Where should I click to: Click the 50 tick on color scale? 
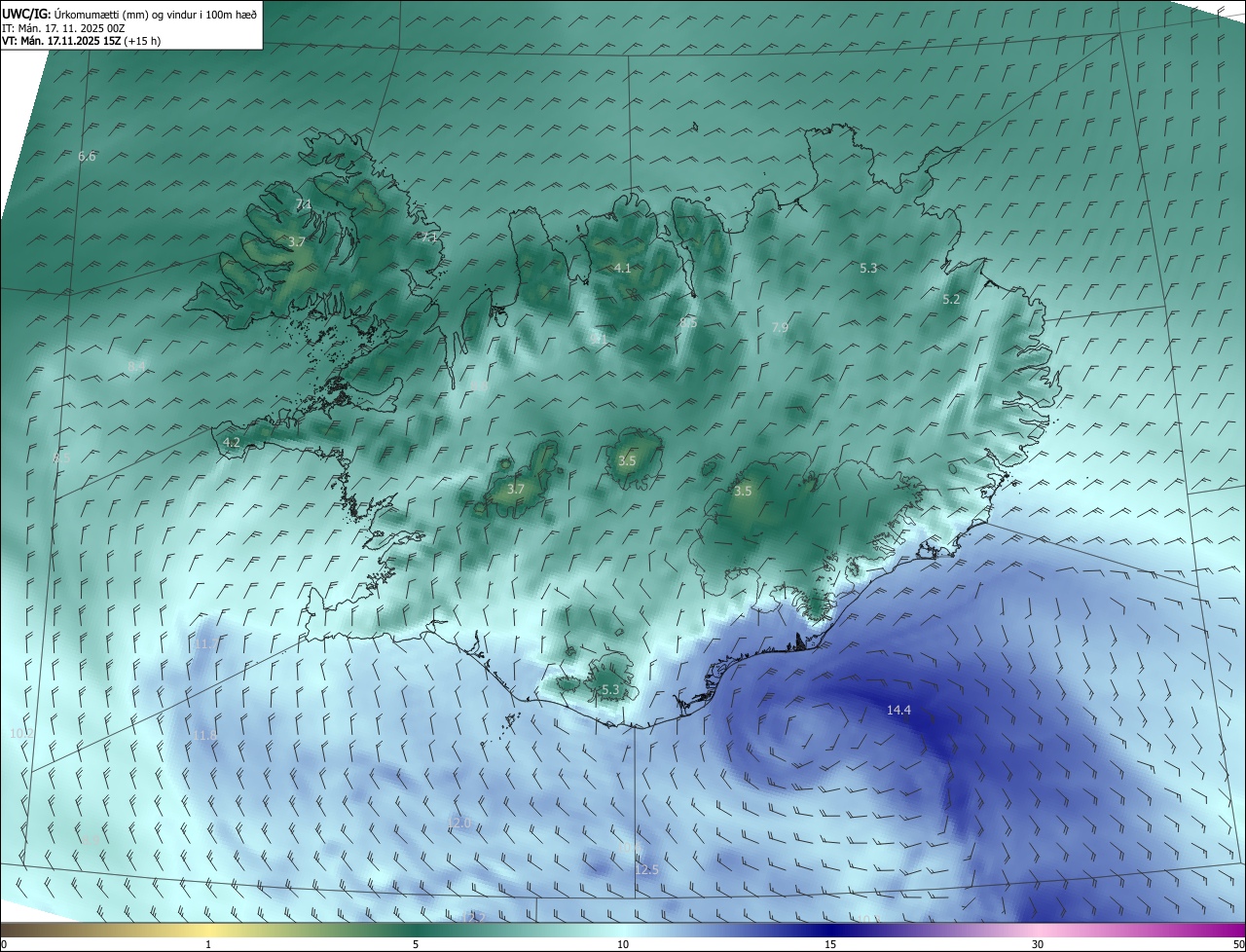coord(1238,944)
